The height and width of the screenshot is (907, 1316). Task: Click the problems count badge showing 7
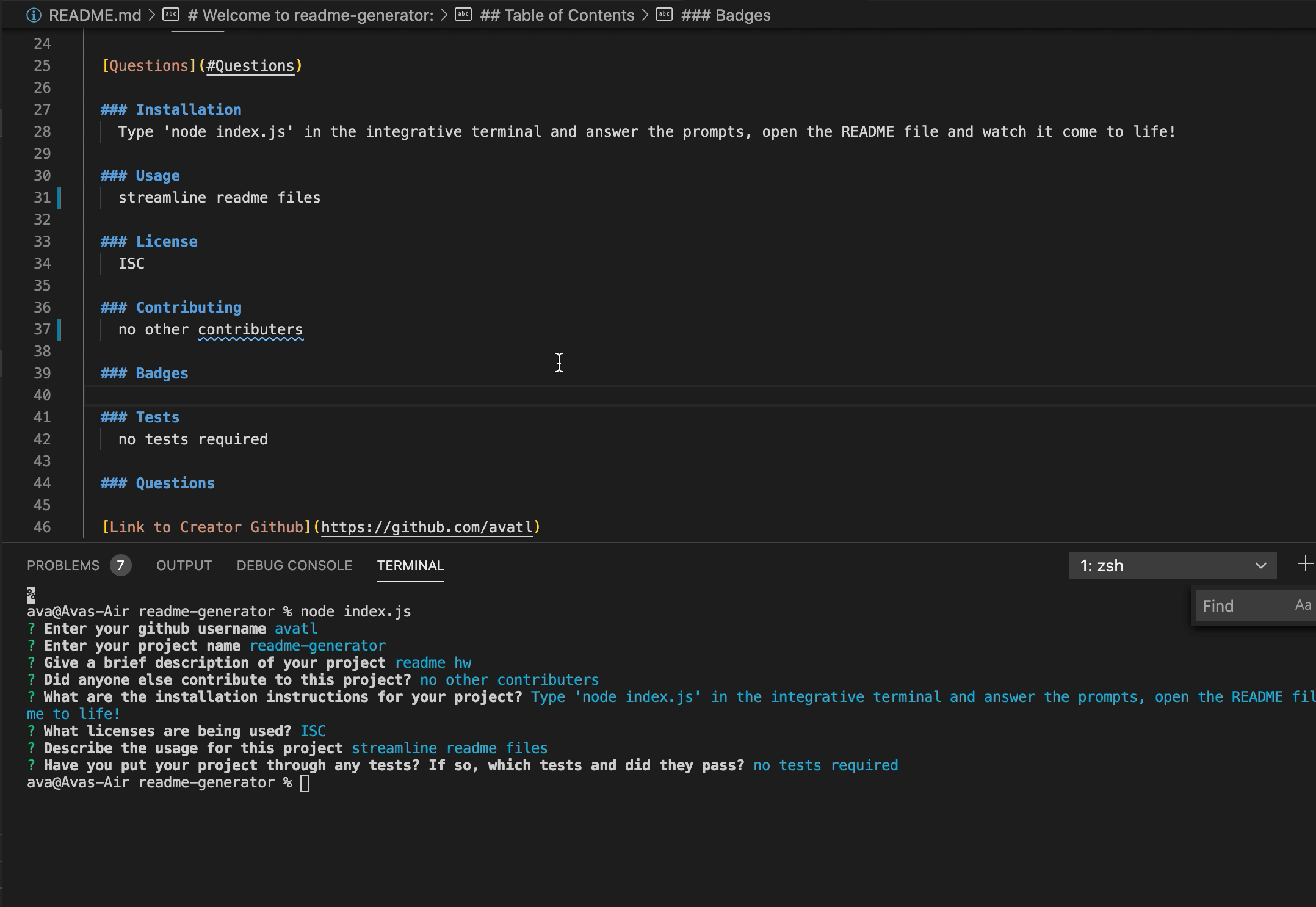click(x=120, y=565)
